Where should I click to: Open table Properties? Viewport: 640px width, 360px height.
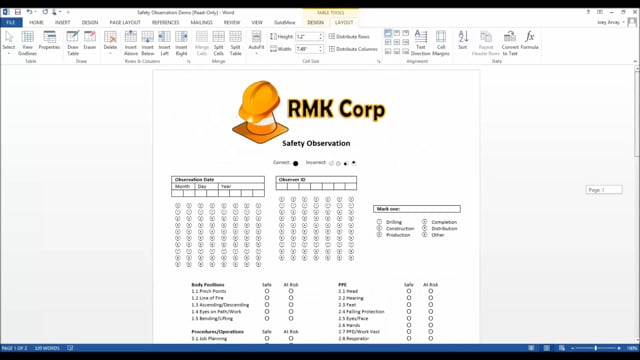49,40
